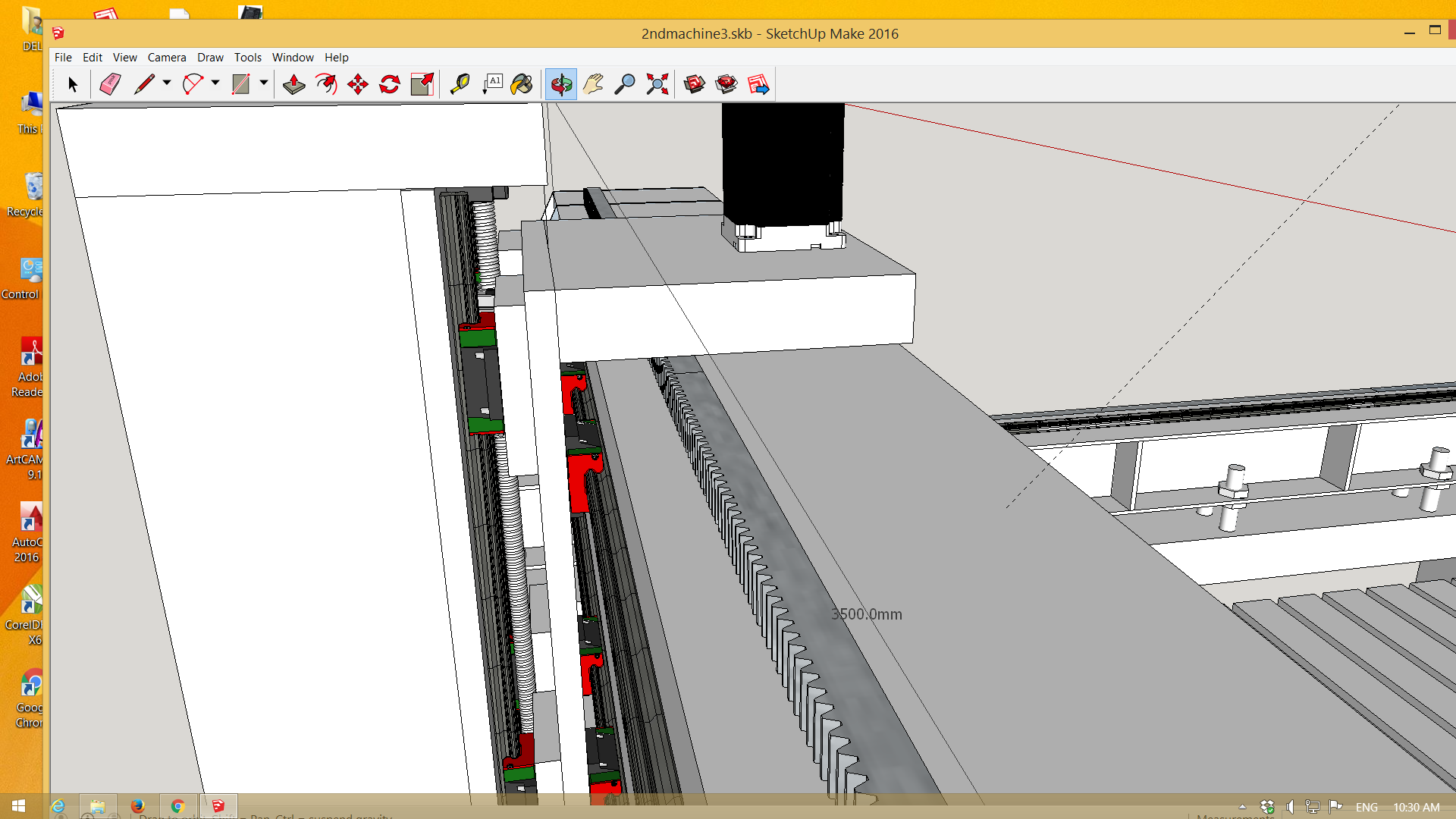Open the Camera menu

[167, 58]
